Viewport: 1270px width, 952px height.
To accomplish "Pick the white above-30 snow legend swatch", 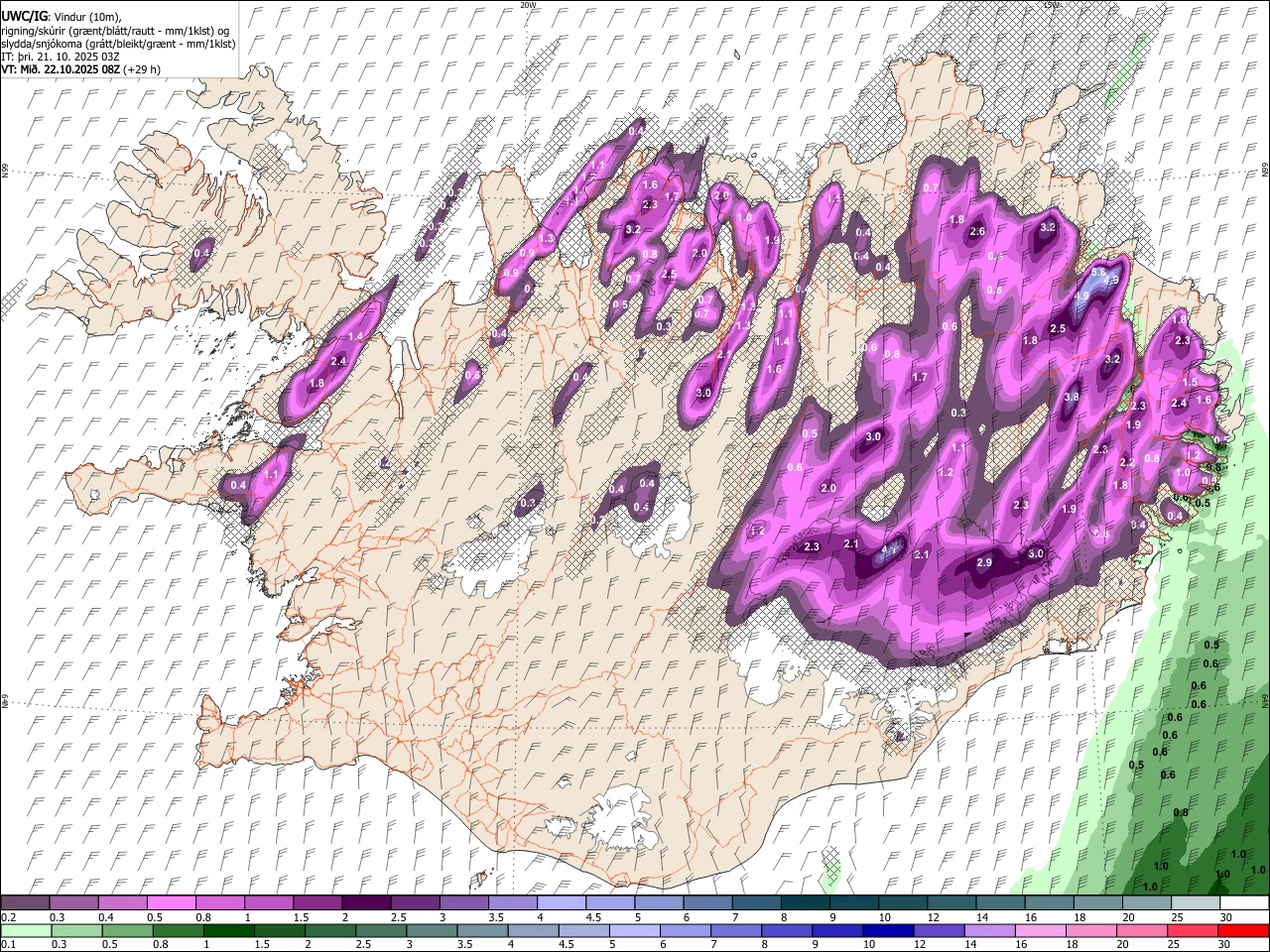I will click(1244, 902).
